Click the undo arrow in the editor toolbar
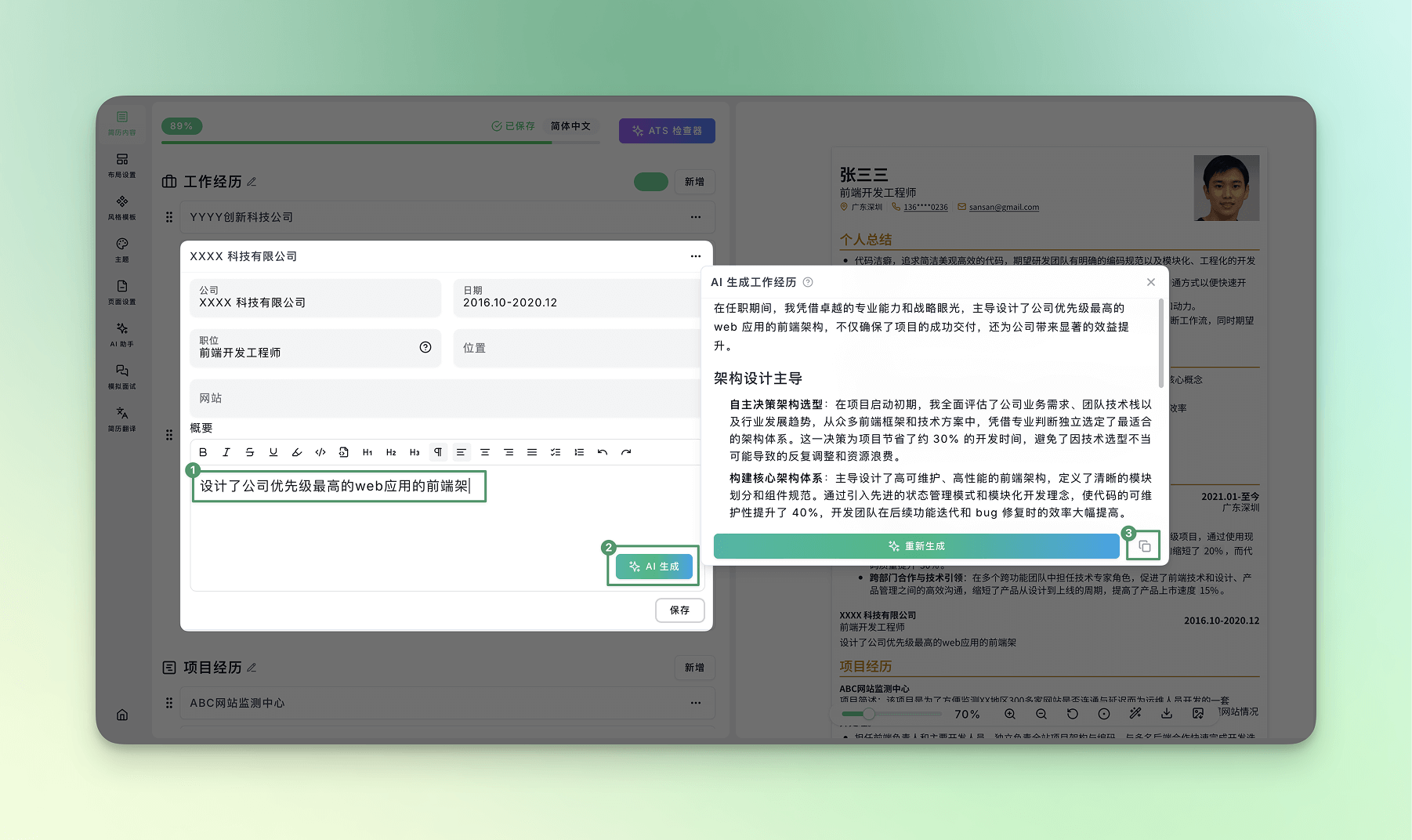This screenshot has width=1412, height=840. pos(603,452)
